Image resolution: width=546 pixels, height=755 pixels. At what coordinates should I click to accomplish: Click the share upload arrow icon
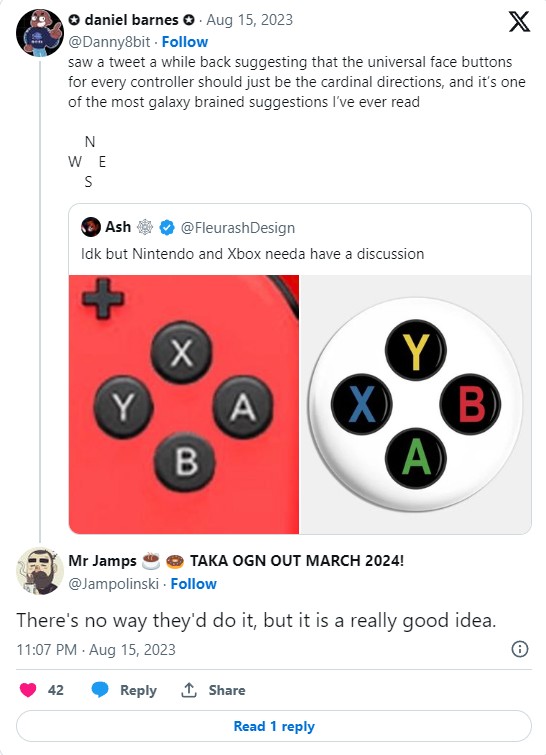[x=189, y=690]
